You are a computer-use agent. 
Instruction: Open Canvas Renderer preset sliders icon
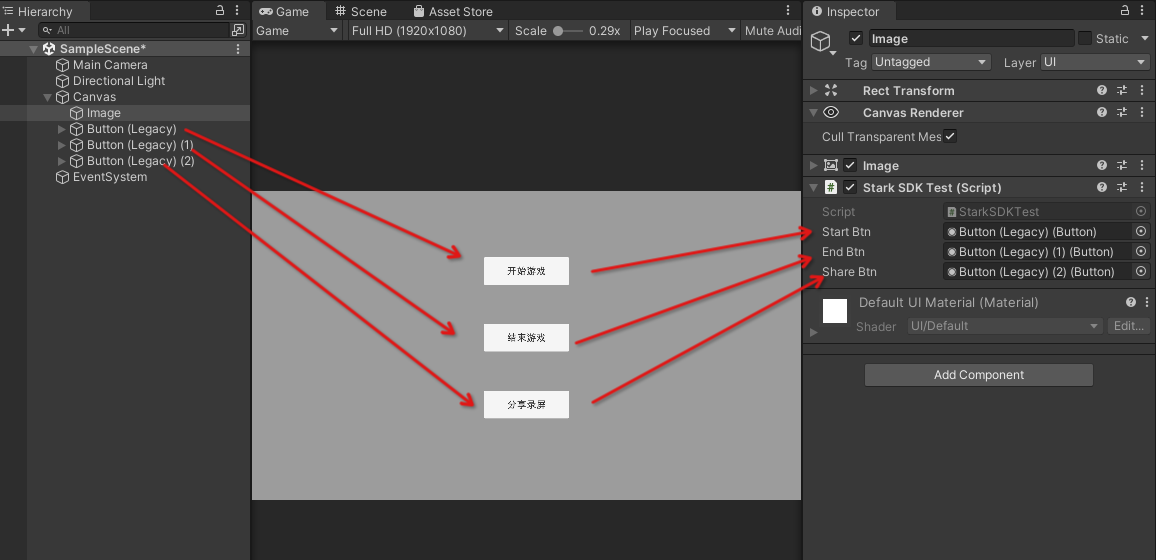point(1122,113)
